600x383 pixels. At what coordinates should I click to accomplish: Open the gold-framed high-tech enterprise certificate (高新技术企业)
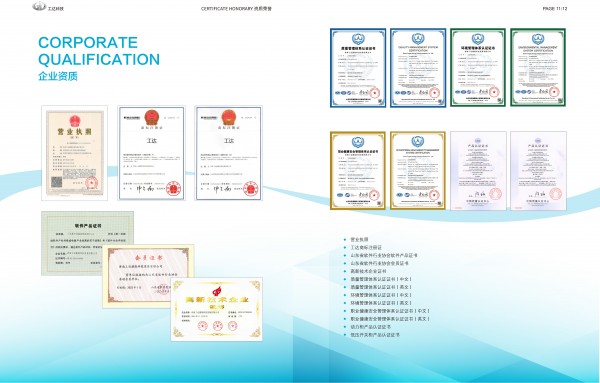217,309
